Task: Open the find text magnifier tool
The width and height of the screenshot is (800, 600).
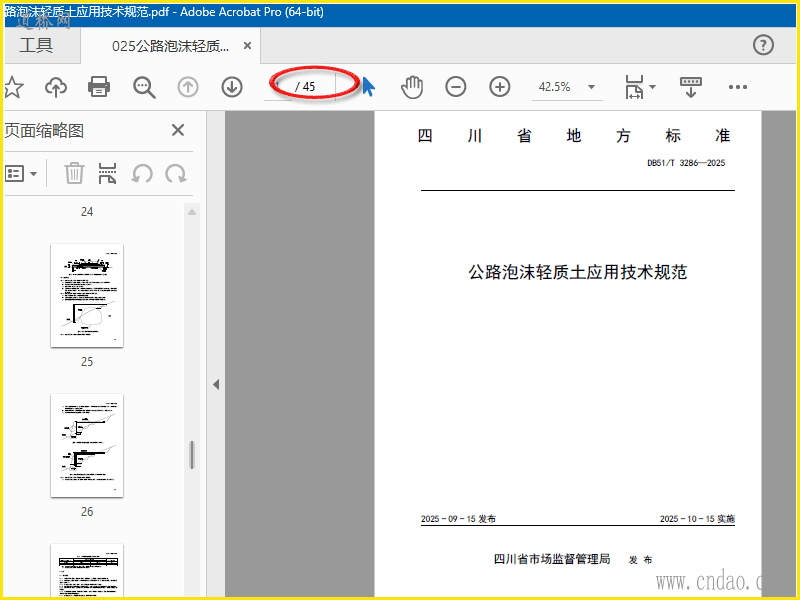Action: tap(144, 87)
